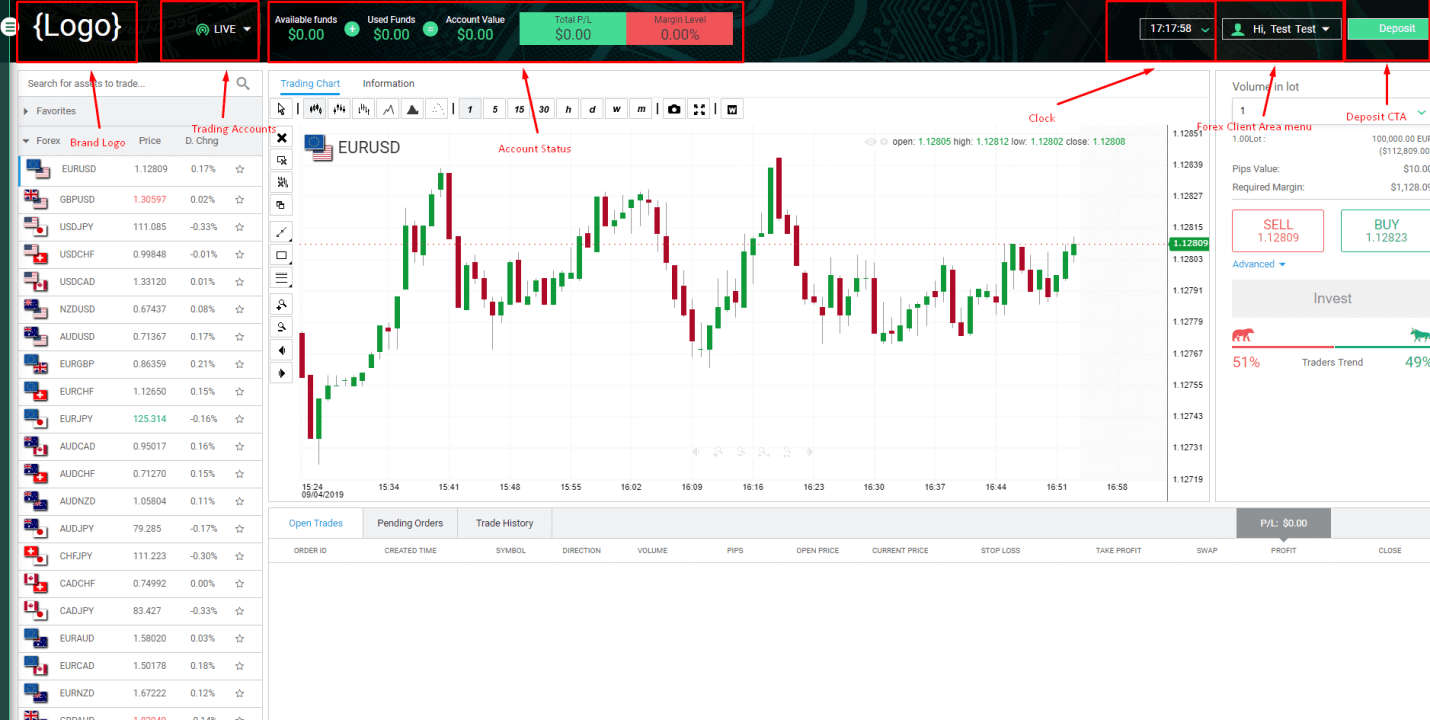Switch to the Trading Chart tab
The width and height of the screenshot is (1430, 720).
point(310,83)
